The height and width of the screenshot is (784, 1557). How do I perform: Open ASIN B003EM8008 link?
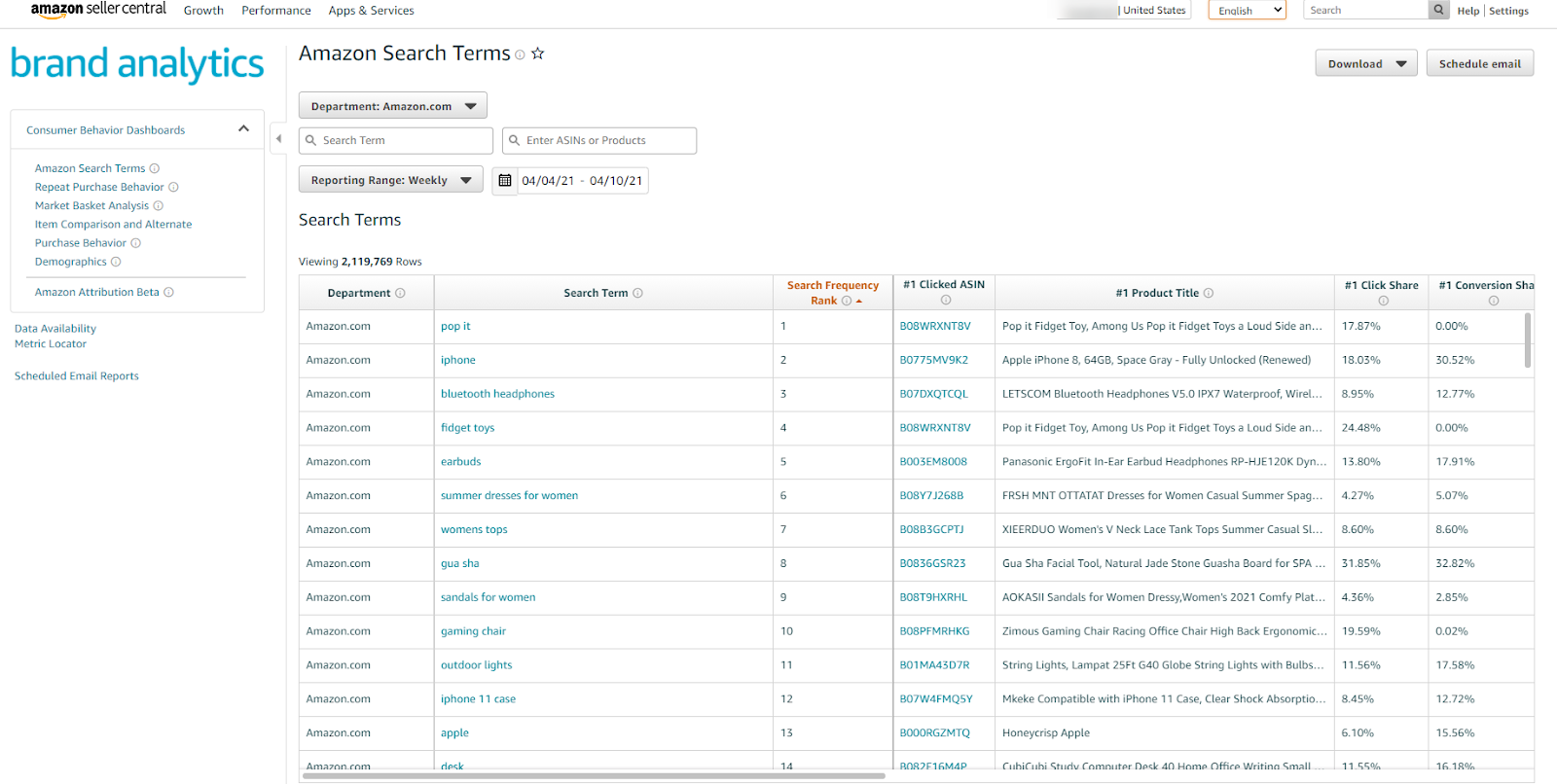[x=933, y=462]
